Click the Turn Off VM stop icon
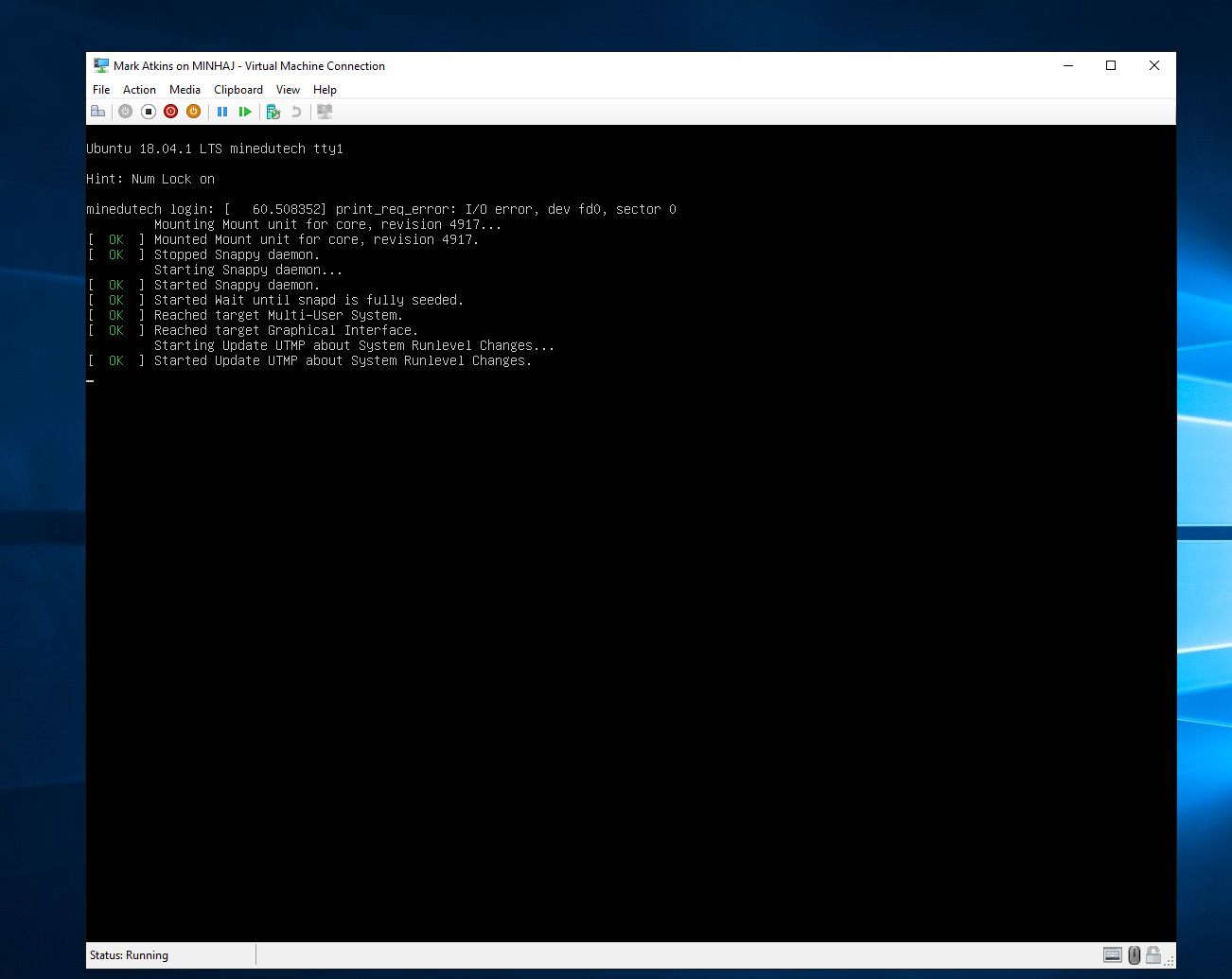This screenshot has width=1232, height=979. coord(149,112)
